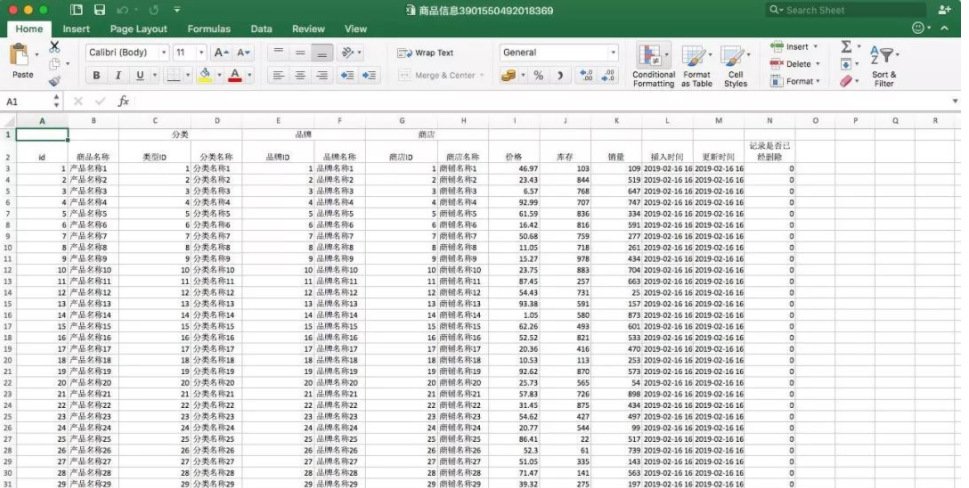Image resolution: width=969 pixels, height=488 pixels.
Task: Toggle align text right
Action: point(322,75)
